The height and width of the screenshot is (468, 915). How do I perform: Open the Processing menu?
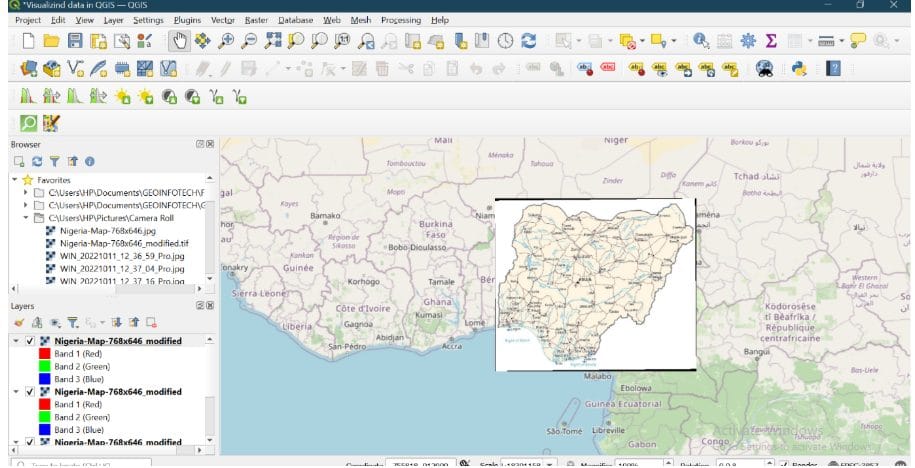point(400,20)
